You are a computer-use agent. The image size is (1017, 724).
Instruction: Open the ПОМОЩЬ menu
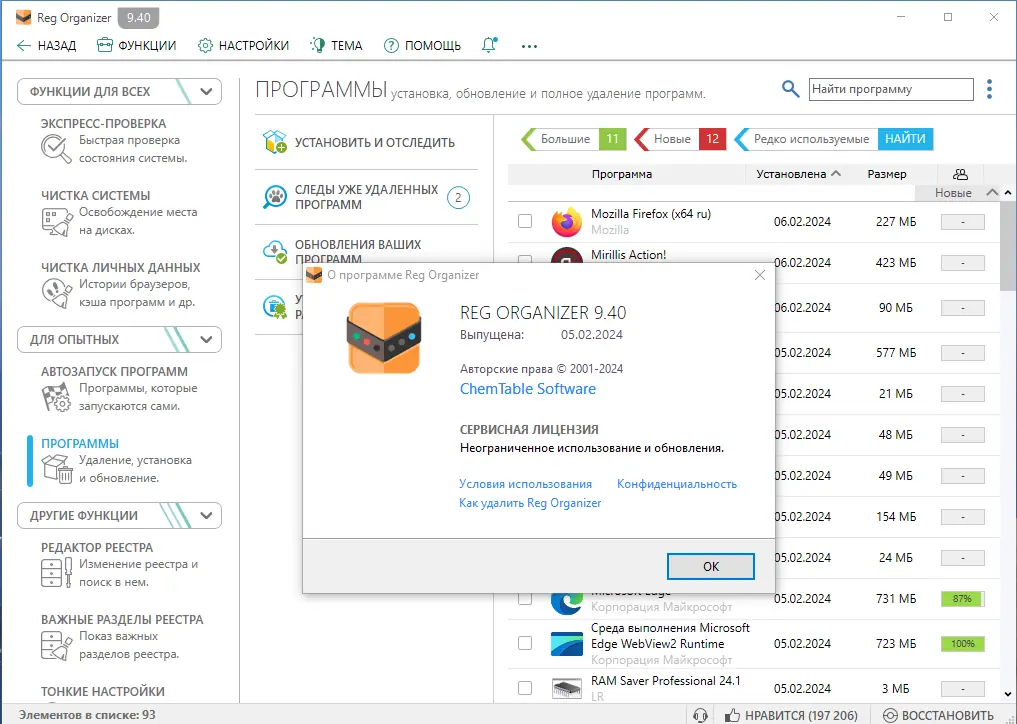coord(422,45)
